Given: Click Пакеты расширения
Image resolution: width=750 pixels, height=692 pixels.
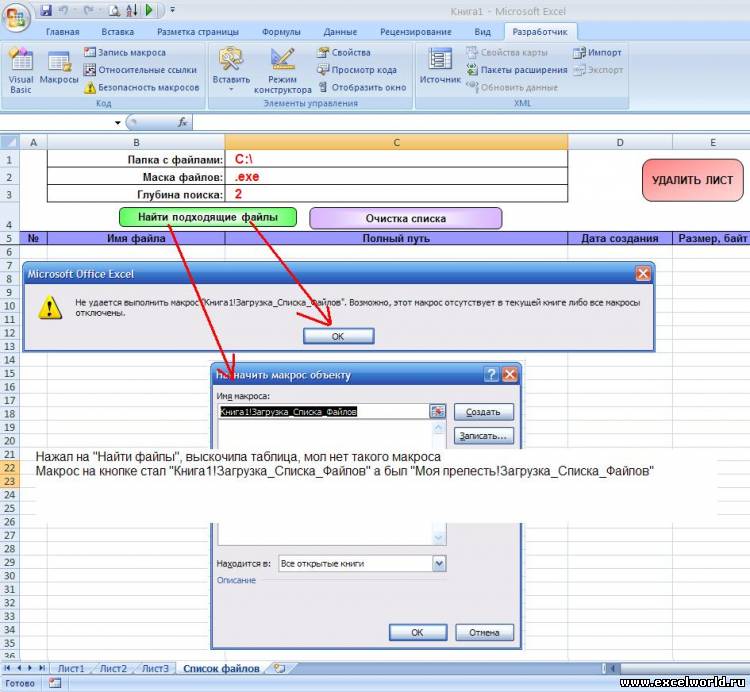Looking at the screenshot, I should pyautogui.click(x=517, y=70).
